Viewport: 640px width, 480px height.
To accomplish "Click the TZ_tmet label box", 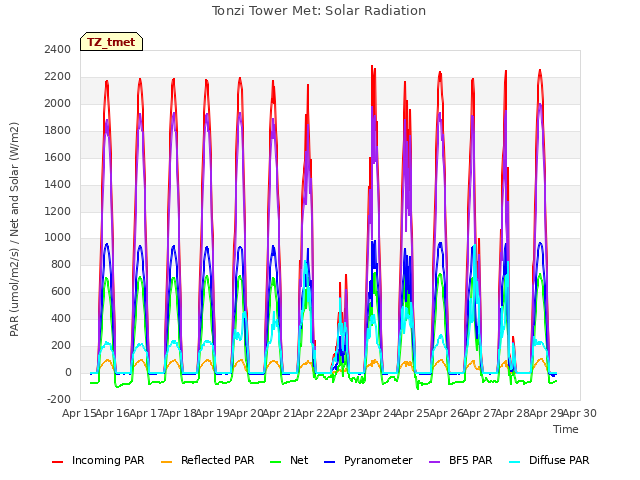I will click(111, 42).
